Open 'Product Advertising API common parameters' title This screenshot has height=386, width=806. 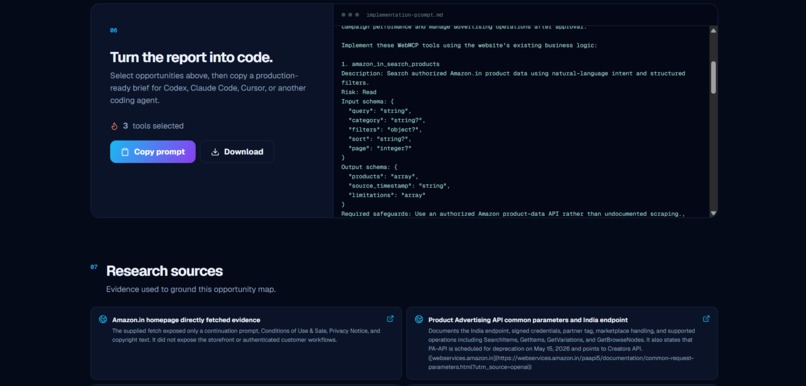[x=528, y=320]
